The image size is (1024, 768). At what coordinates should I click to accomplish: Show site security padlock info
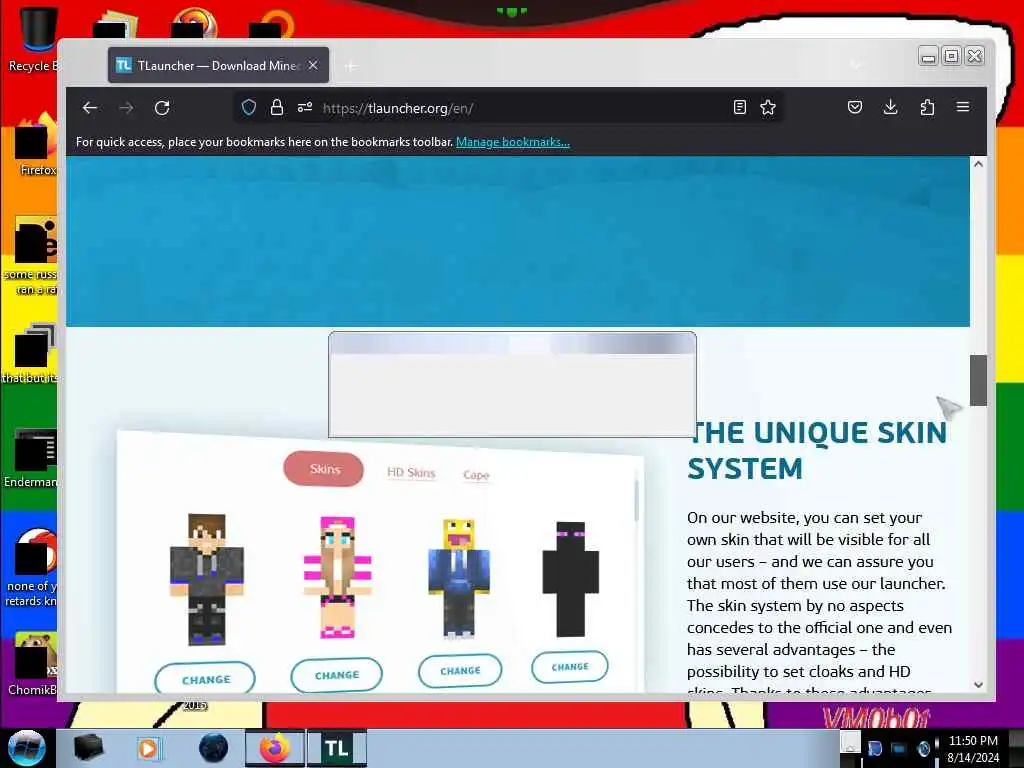277,107
